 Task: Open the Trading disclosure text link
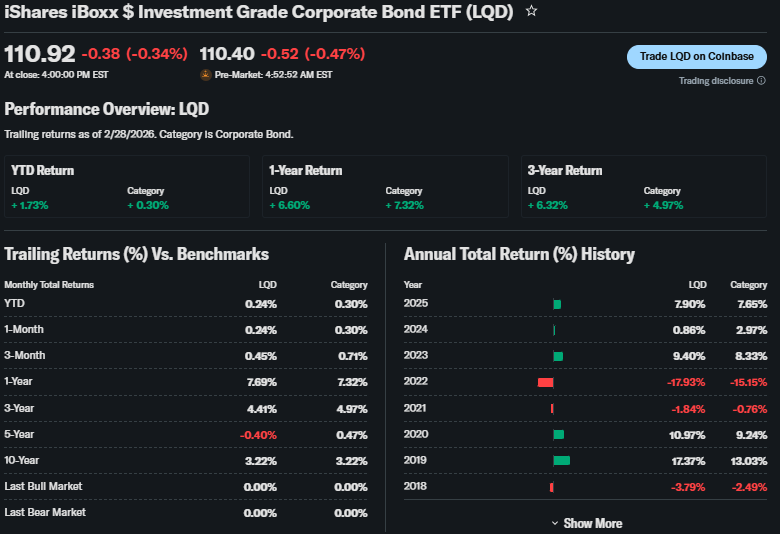point(715,81)
